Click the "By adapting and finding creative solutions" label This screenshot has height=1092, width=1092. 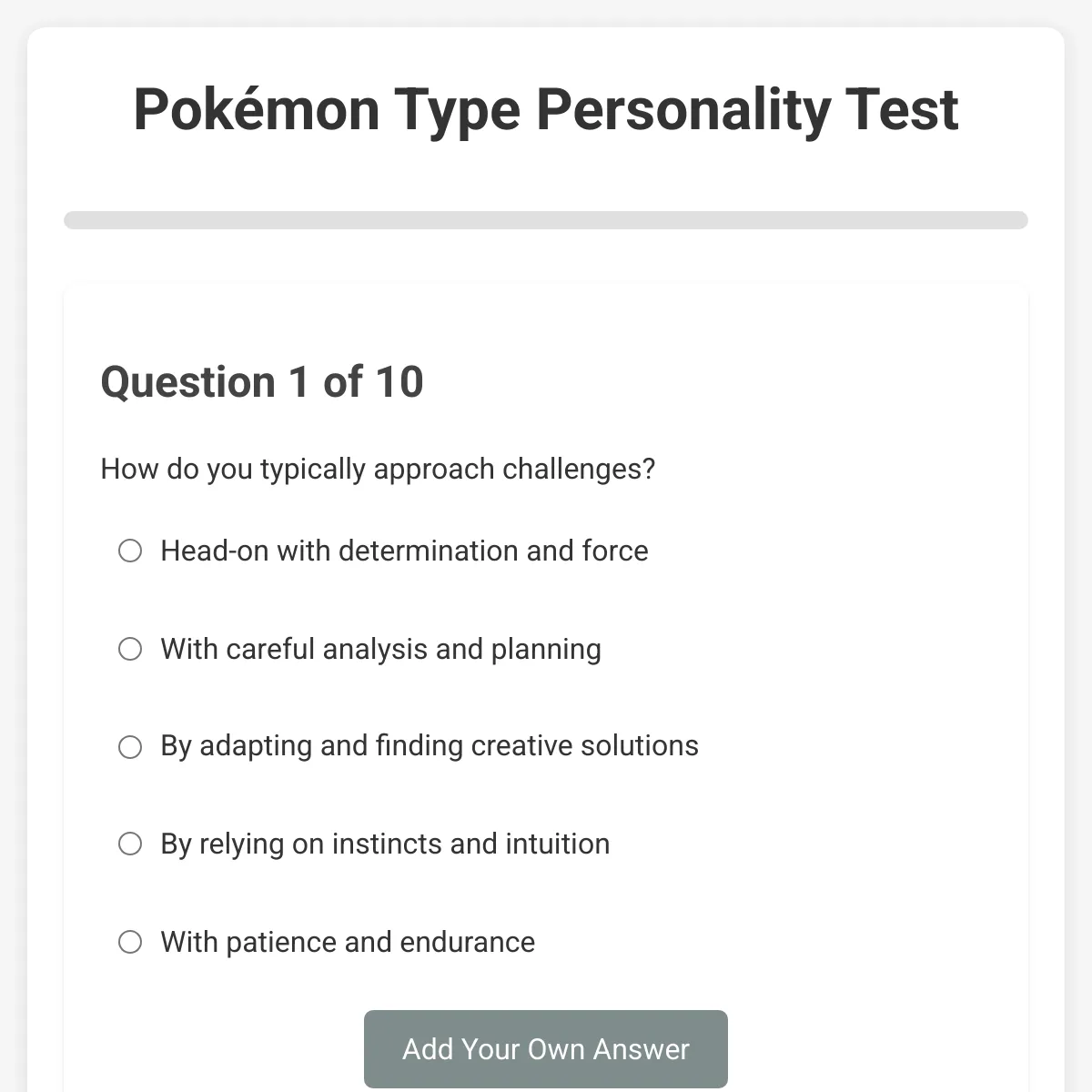pos(430,746)
